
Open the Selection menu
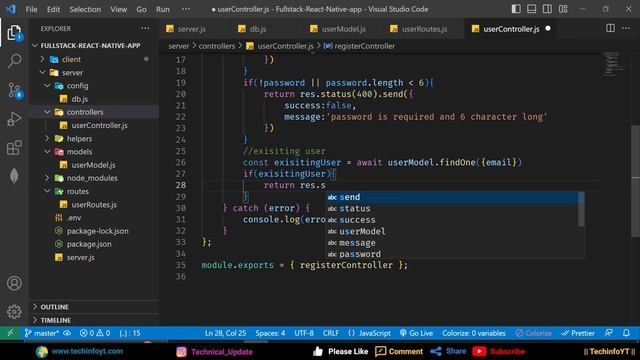point(85,9)
